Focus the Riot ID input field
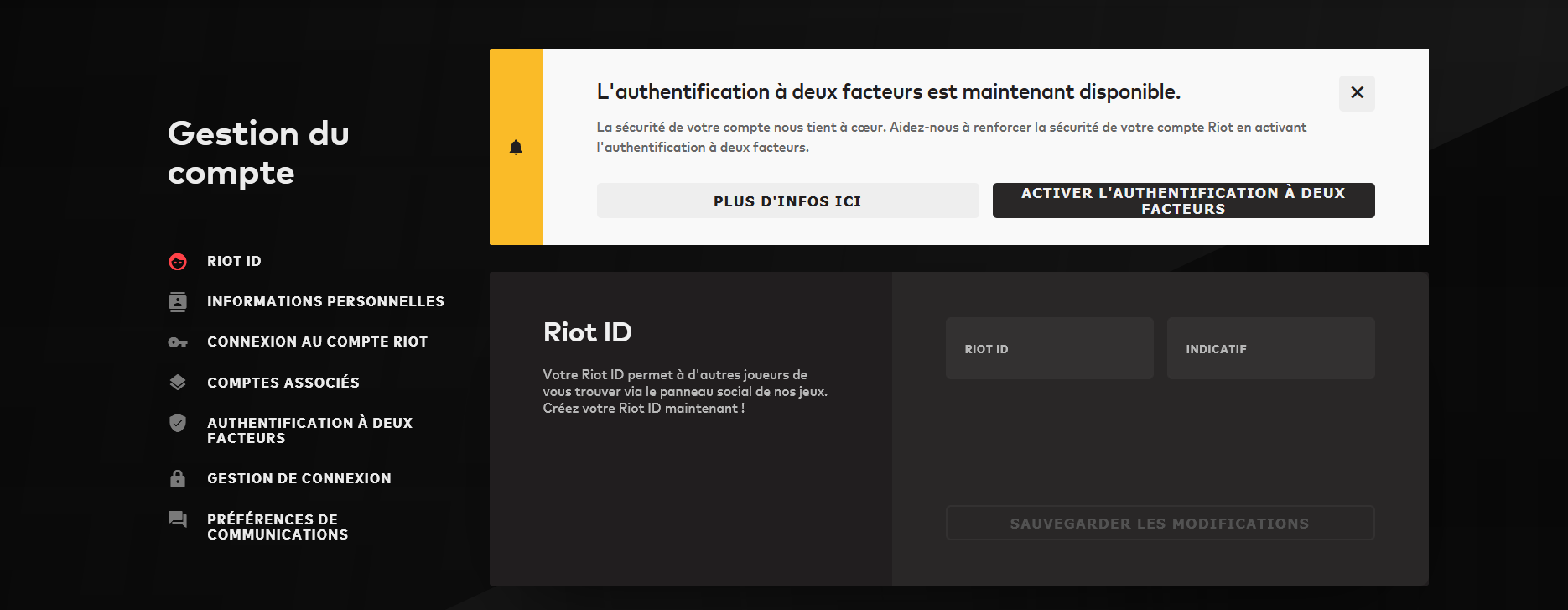Screen dimensions: 1568x610 (x=1049, y=349)
